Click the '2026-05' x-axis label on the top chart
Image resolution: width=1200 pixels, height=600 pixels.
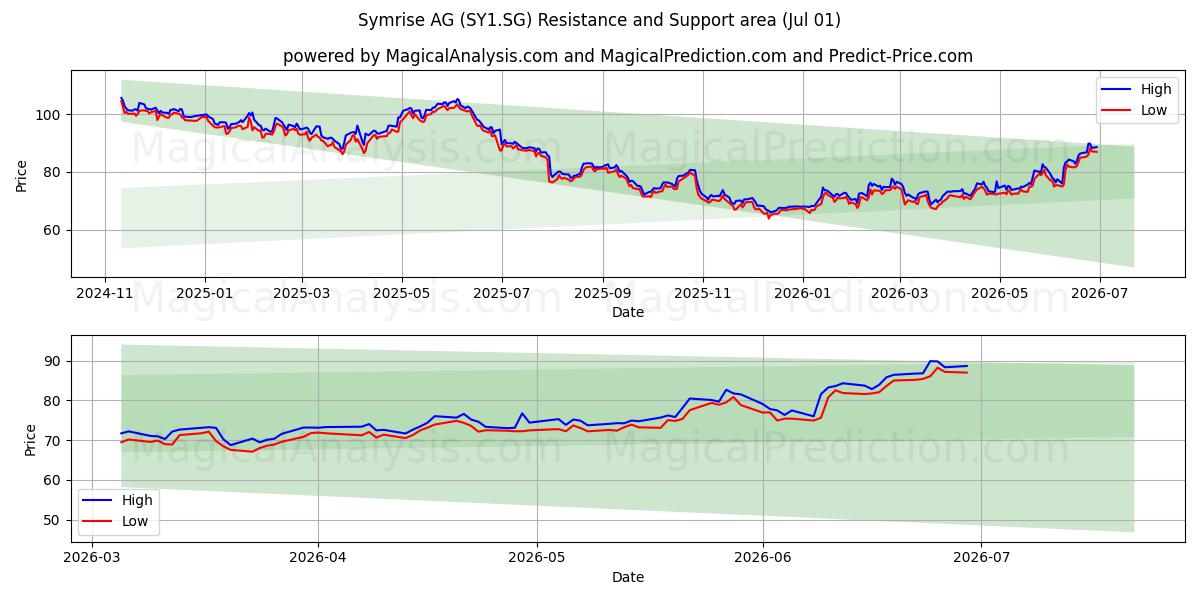[1000, 295]
